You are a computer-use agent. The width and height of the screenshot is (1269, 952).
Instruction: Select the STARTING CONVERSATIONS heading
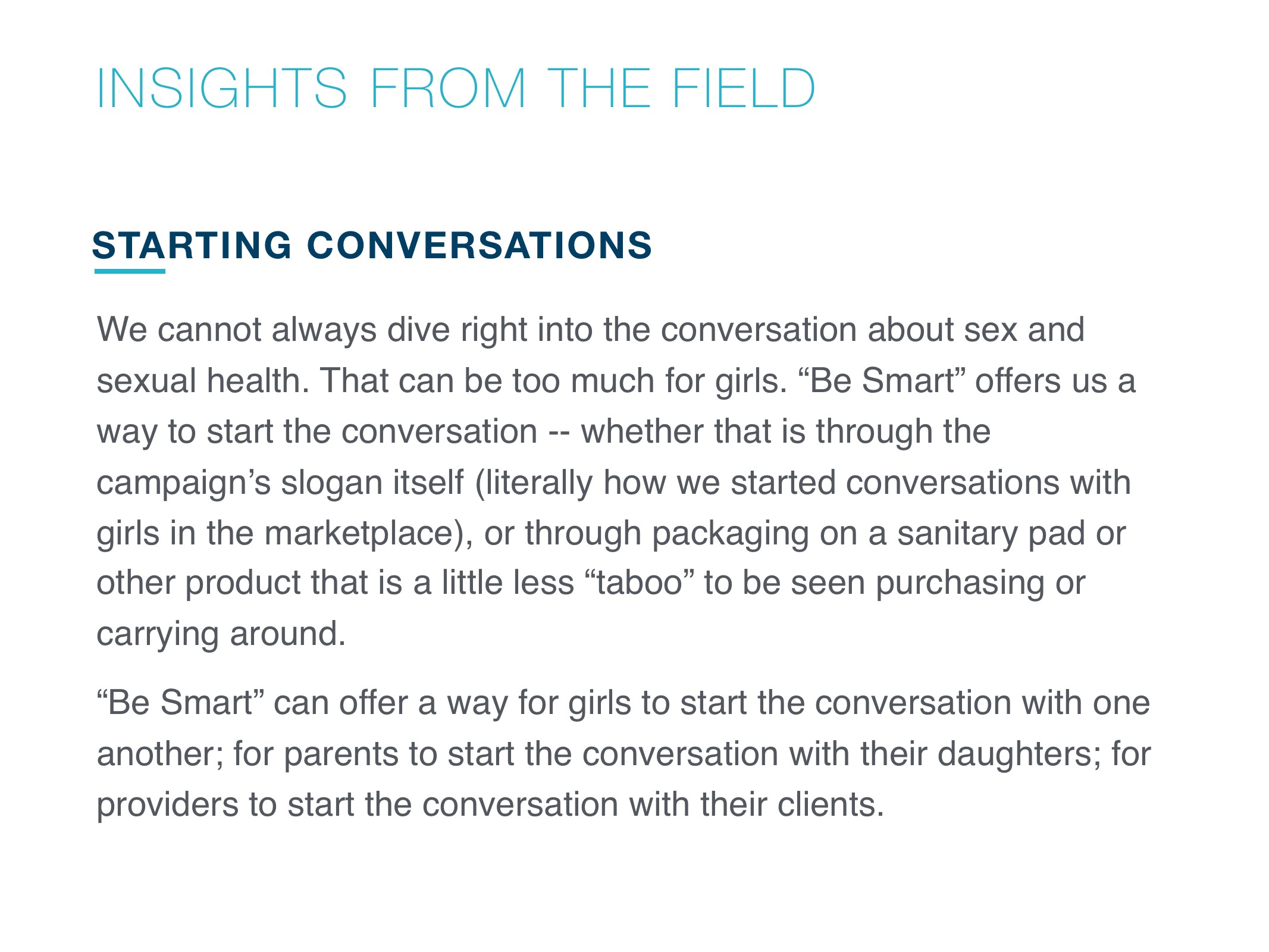[372, 245]
